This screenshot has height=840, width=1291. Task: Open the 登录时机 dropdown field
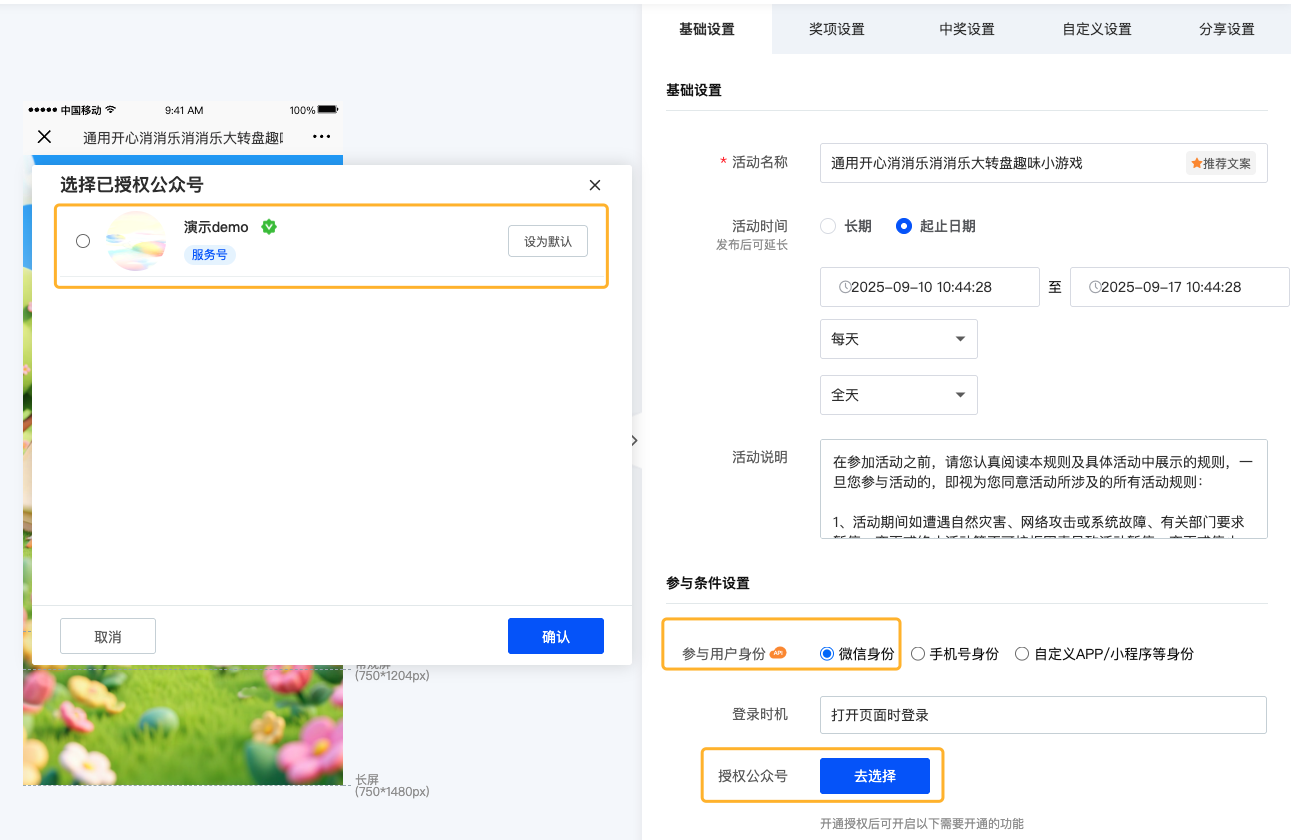(x=1043, y=715)
